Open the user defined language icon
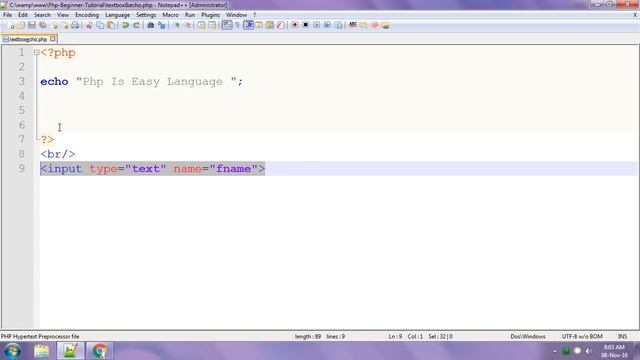This screenshot has width=640, height=360. pyautogui.click(x=259, y=25)
